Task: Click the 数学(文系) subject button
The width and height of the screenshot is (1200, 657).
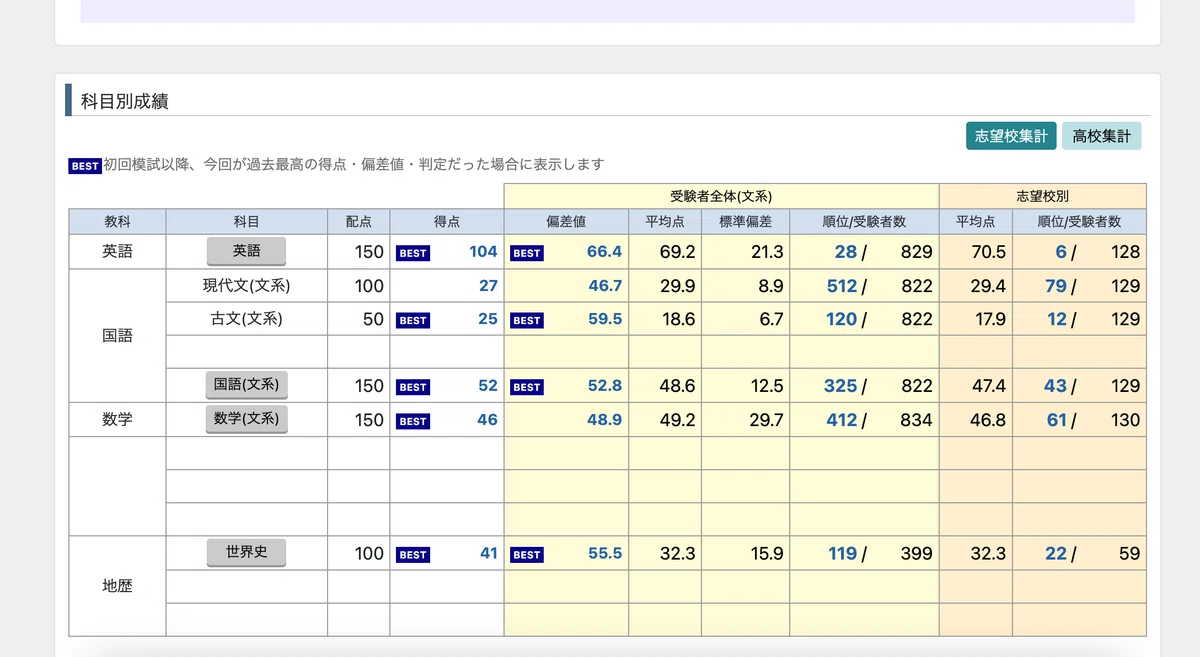Action: point(246,419)
